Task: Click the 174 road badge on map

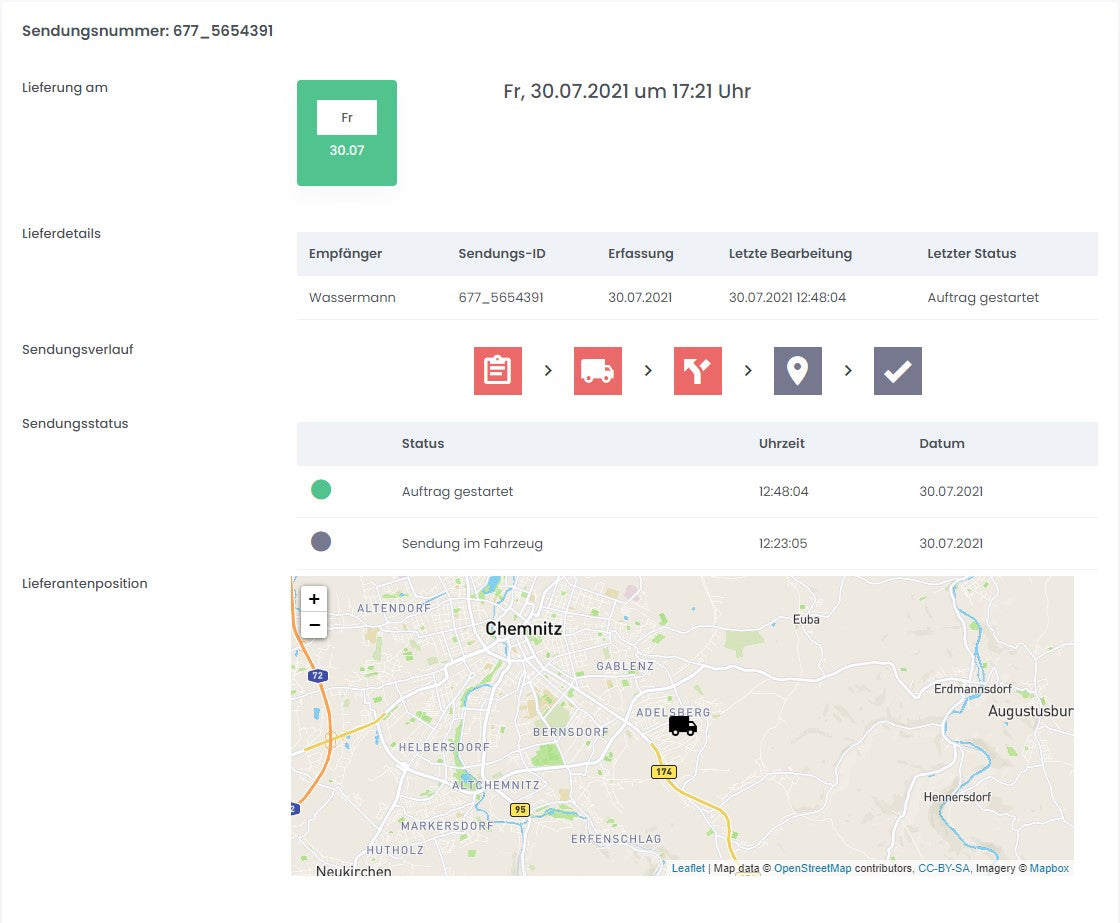Action: point(663,771)
